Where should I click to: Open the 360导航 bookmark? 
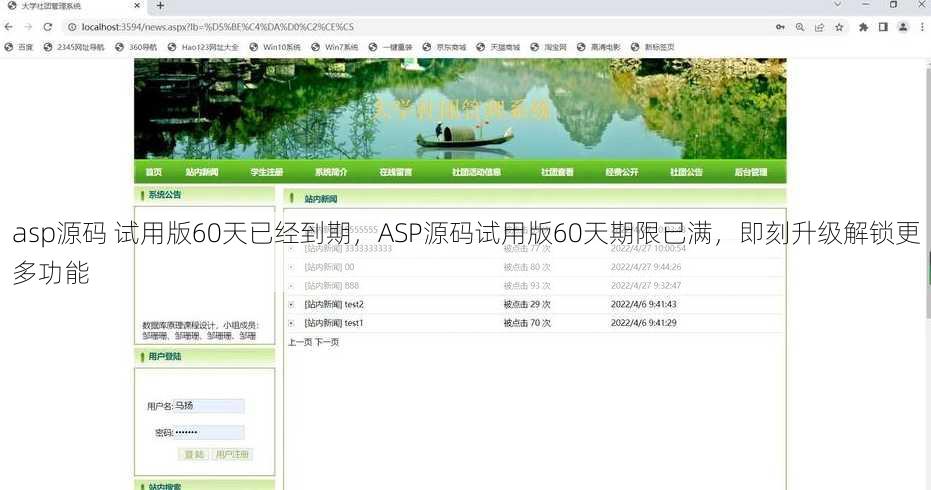coord(136,47)
